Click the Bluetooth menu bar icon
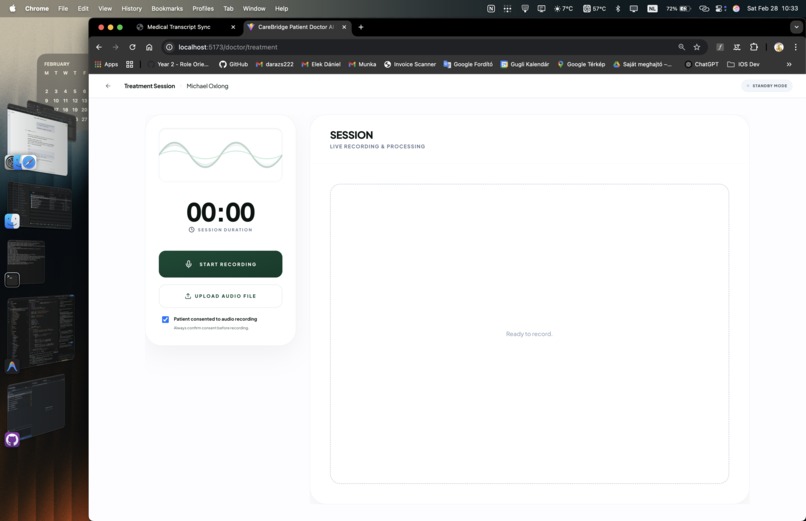The image size is (806, 521). (618, 8)
